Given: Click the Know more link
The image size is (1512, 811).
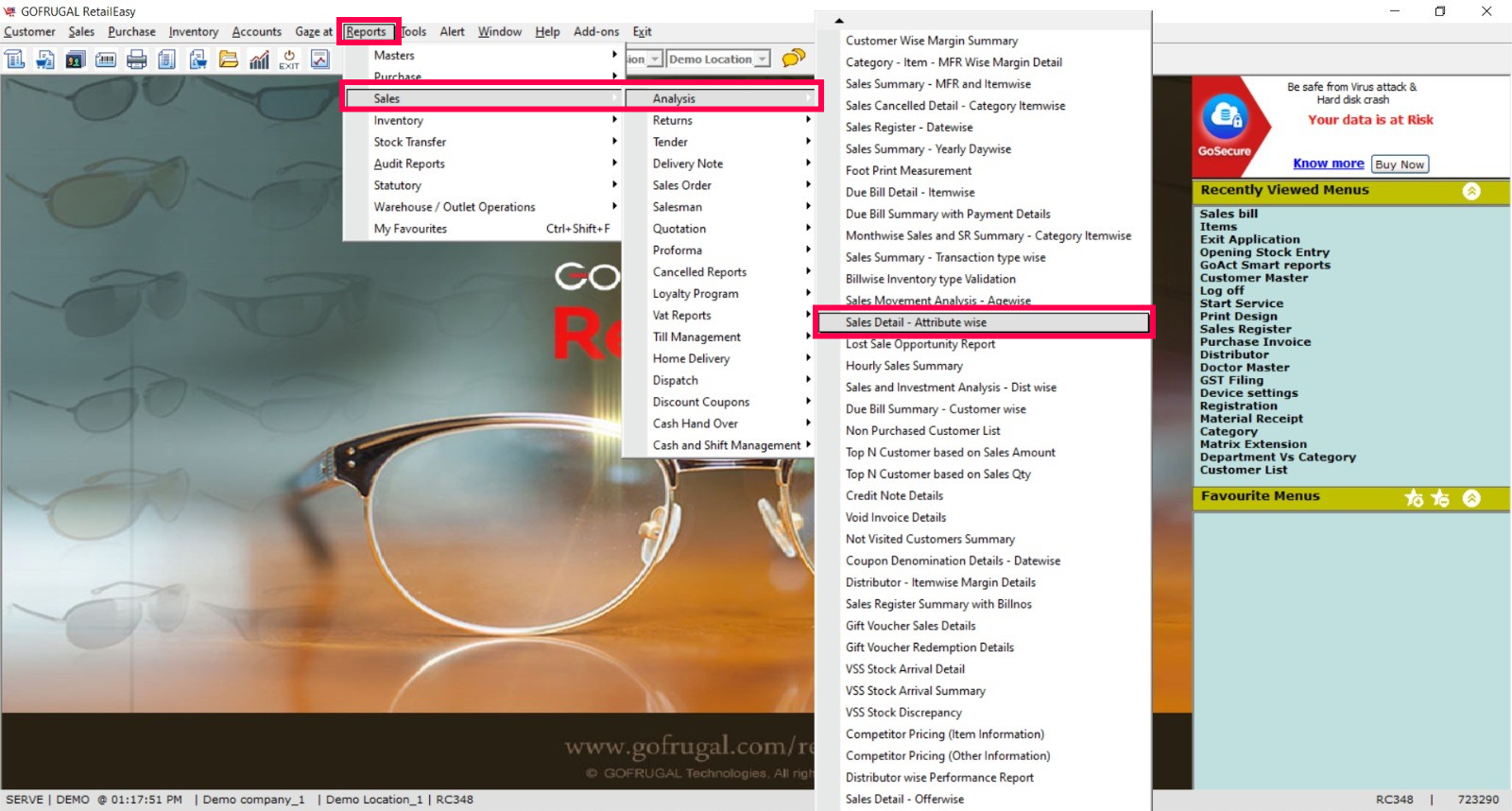Looking at the screenshot, I should [1329, 164].
